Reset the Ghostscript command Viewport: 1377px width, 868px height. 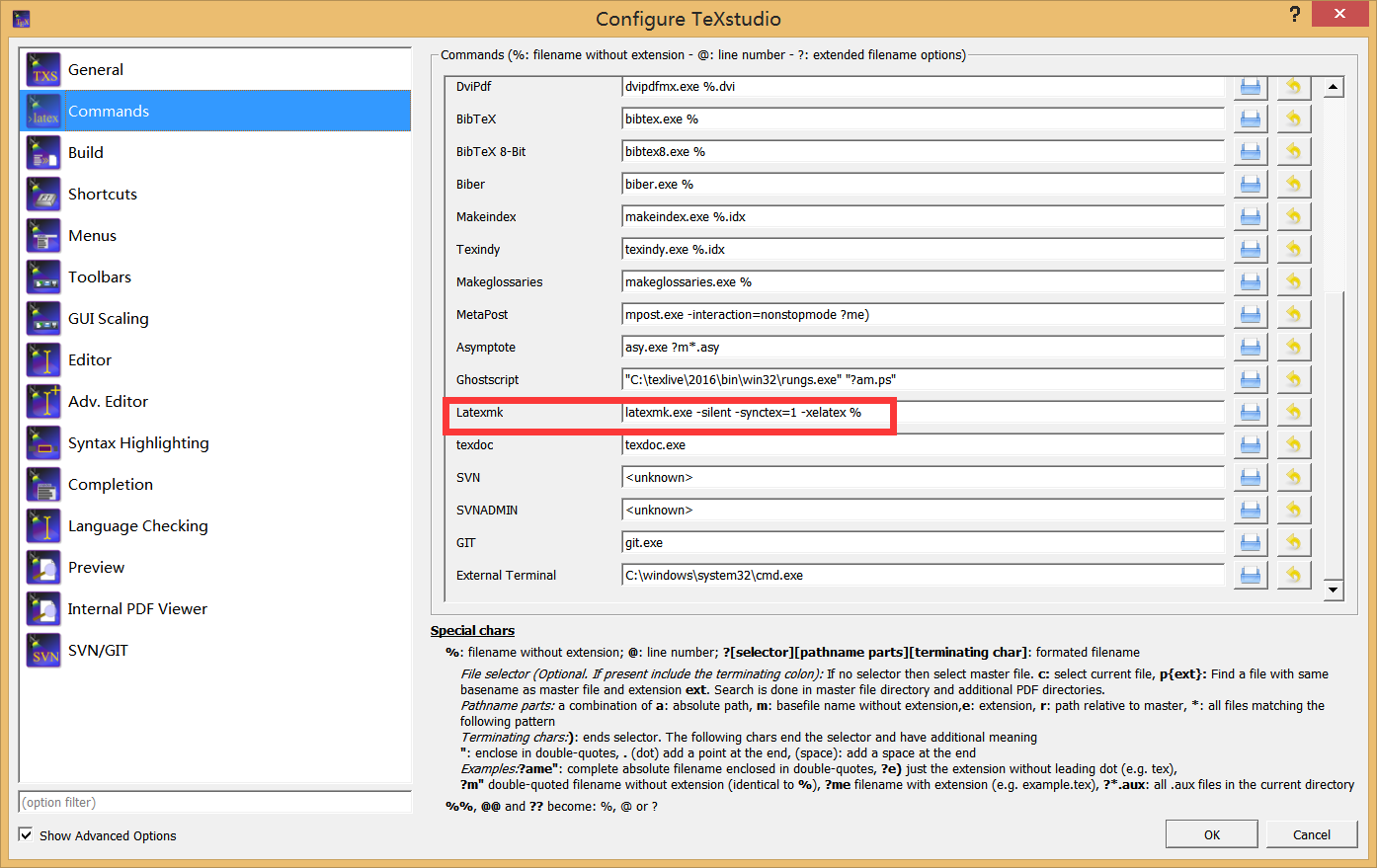(1293, 380)
